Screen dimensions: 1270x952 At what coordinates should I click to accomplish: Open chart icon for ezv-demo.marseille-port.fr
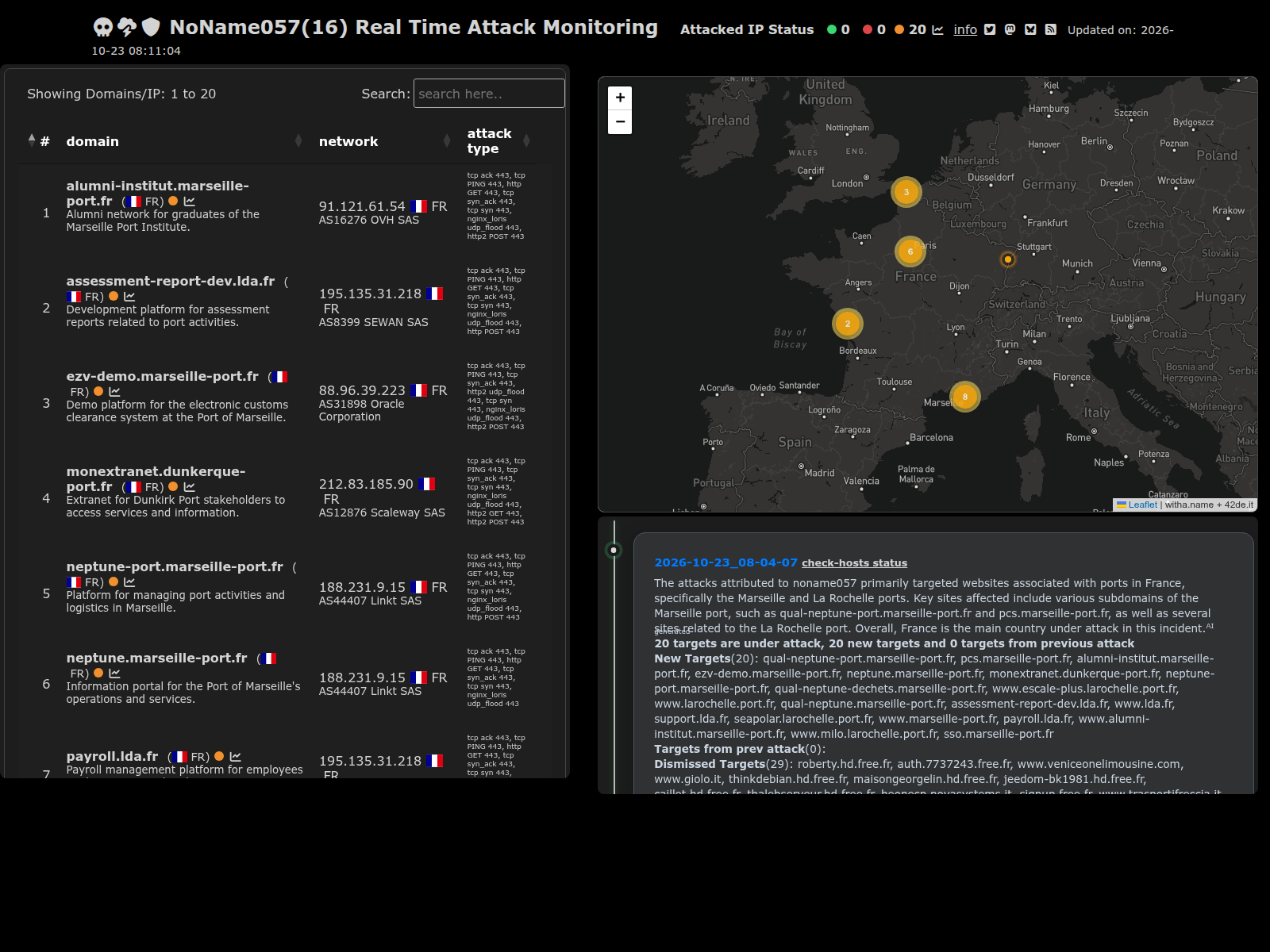[114, 392]
